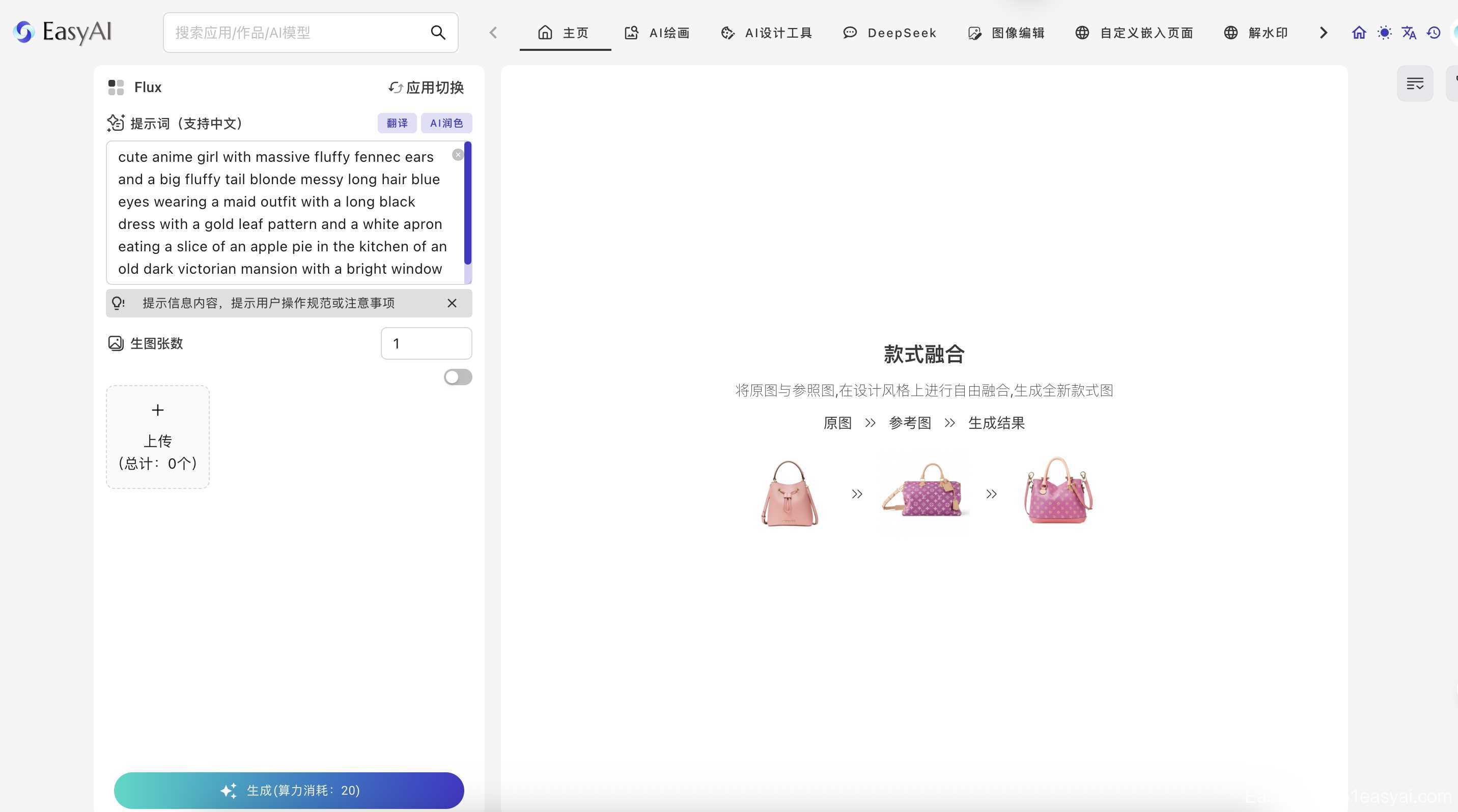Dismiss the 提示信息内容 notice
The height and width of the screenshot is (812, 1458).
tap(452, 303)
